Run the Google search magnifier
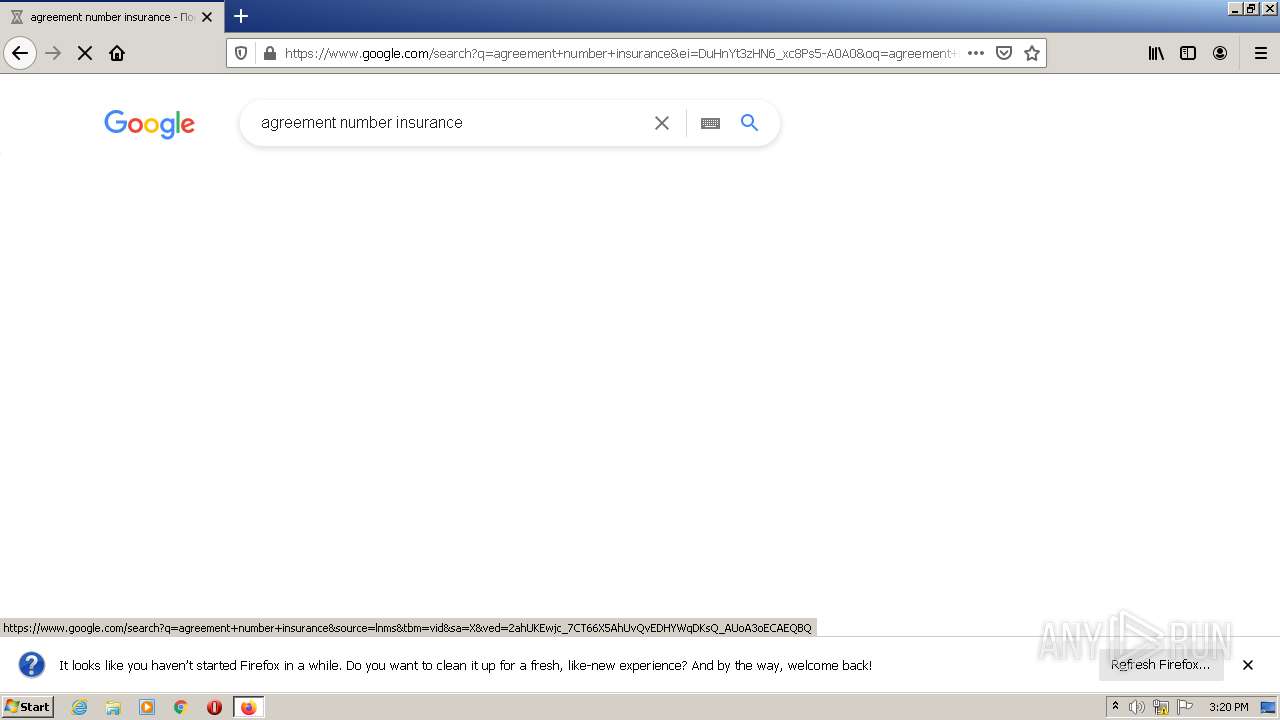Viewport: 1280px width, 720px height. (x=749, y=123)
